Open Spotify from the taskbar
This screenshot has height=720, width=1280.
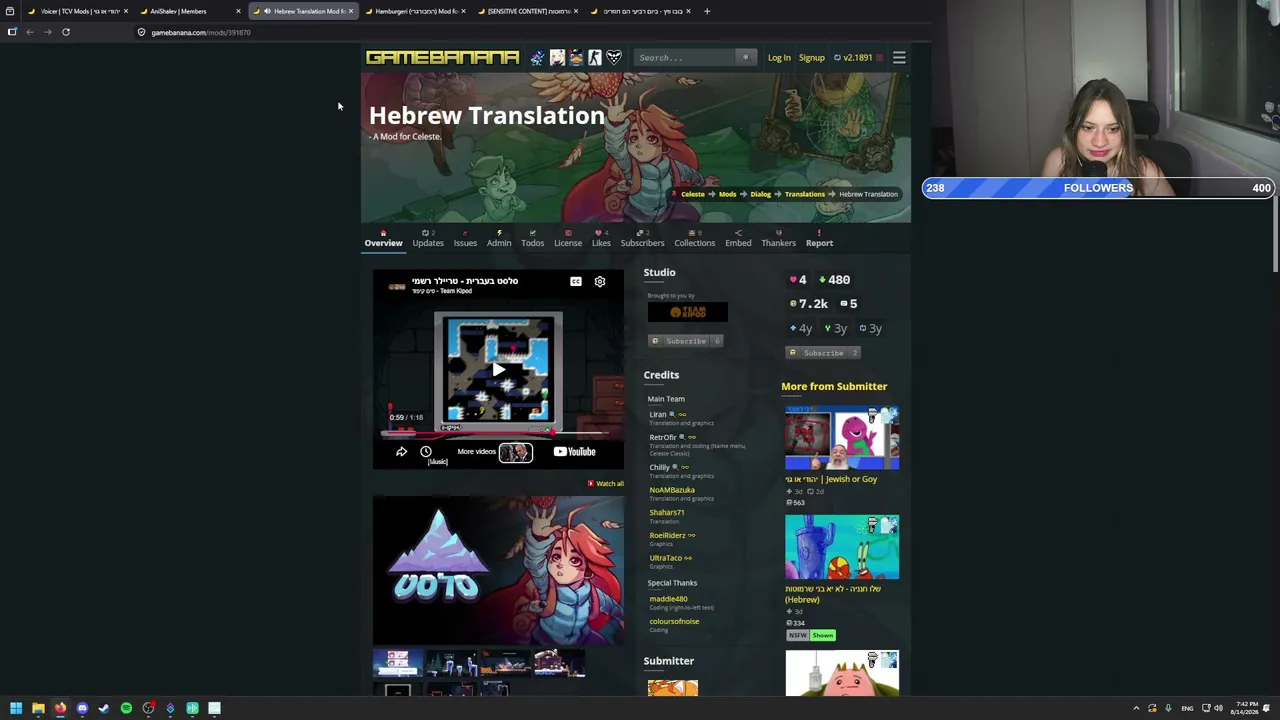(x=126, y=708)
